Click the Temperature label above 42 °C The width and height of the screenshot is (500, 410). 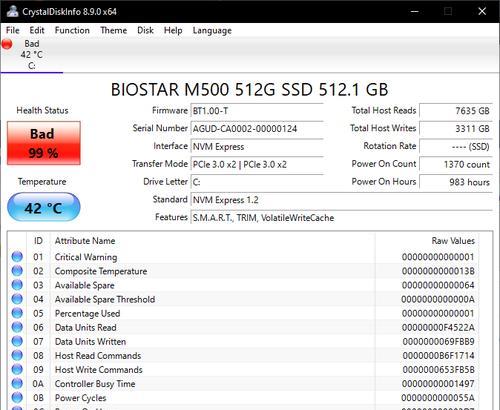pyautogui.click(x=42, y=182)
